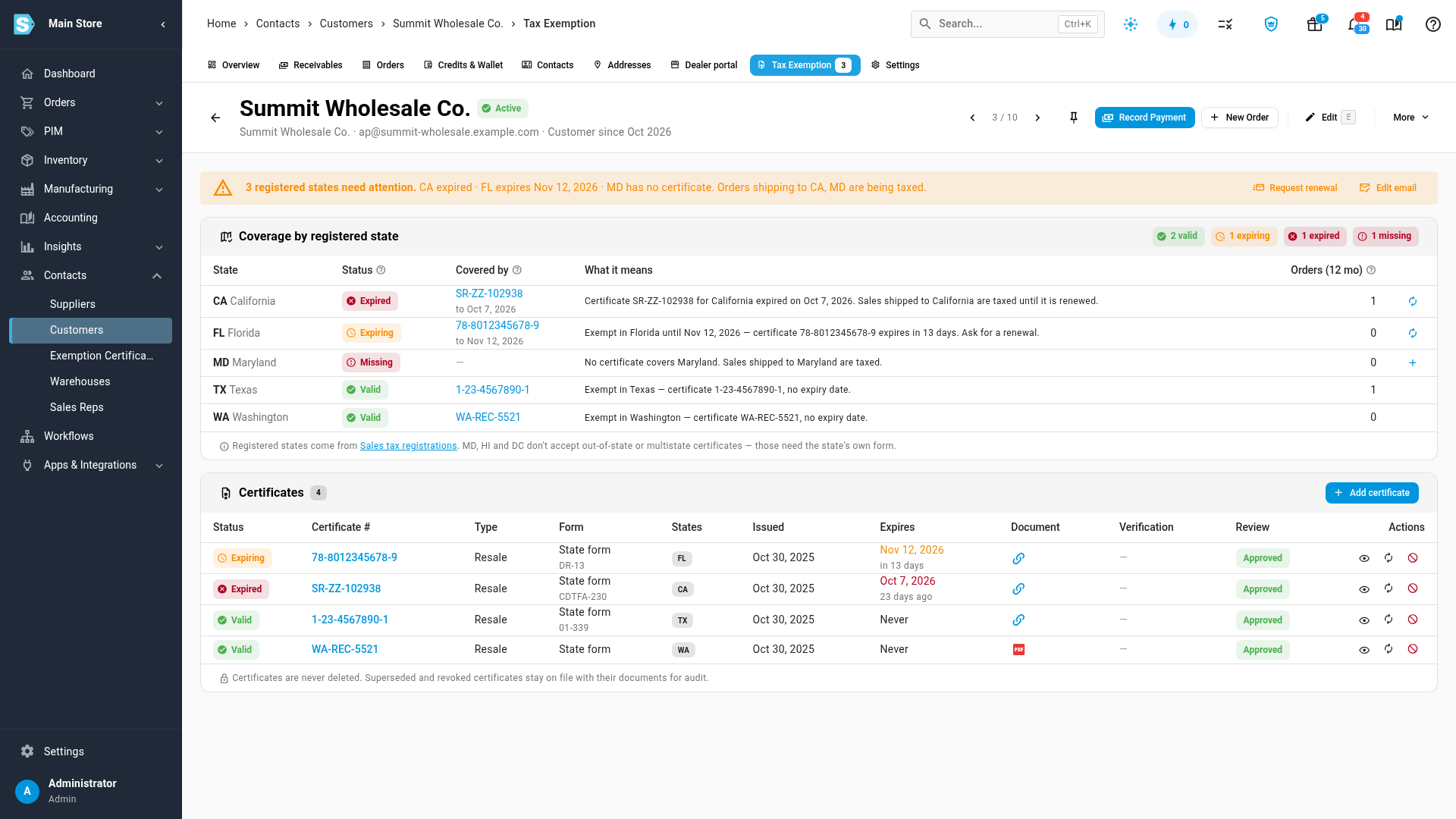Open Exemption Certificates sidebar item

(x=91, y=356)
